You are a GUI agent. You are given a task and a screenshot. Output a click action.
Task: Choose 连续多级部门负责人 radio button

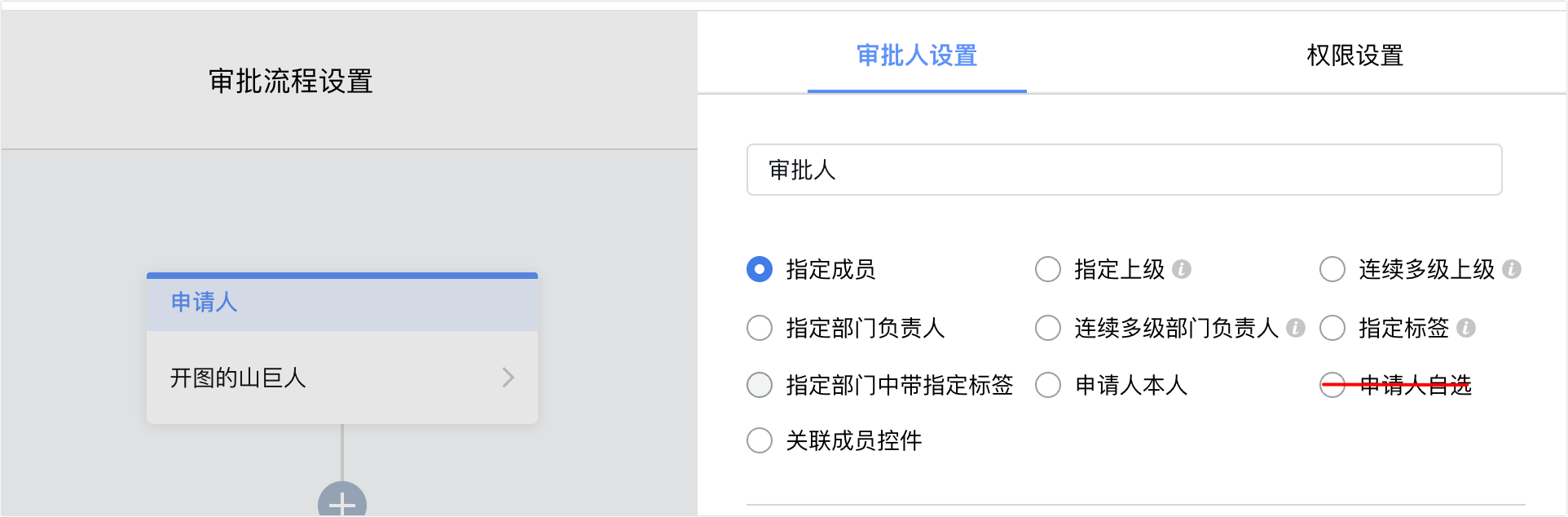(x=1048, y=328)
